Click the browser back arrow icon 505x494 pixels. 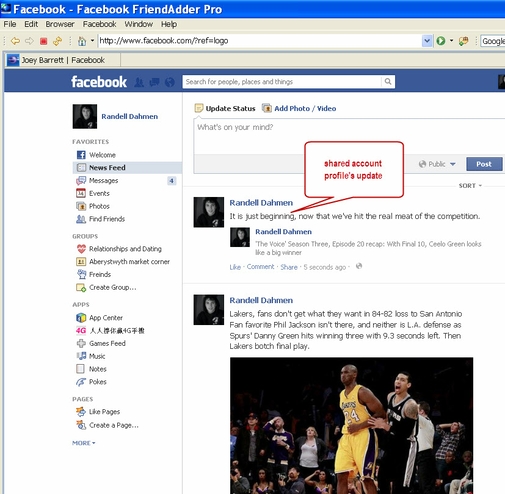[x=15, y=41]
